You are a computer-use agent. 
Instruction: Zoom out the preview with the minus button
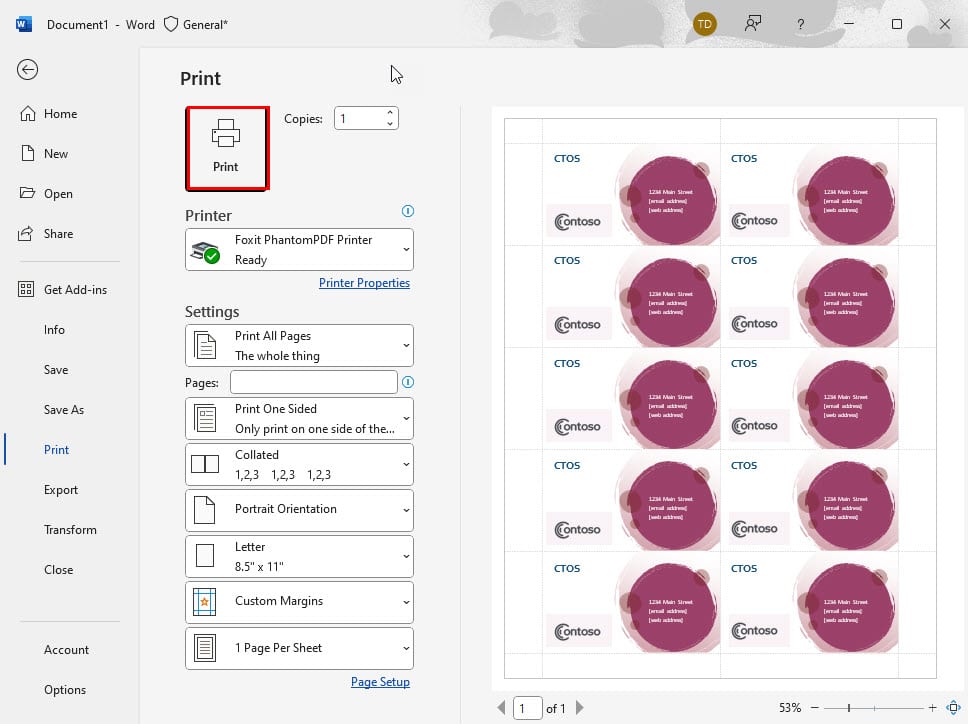tap(815, 708)
